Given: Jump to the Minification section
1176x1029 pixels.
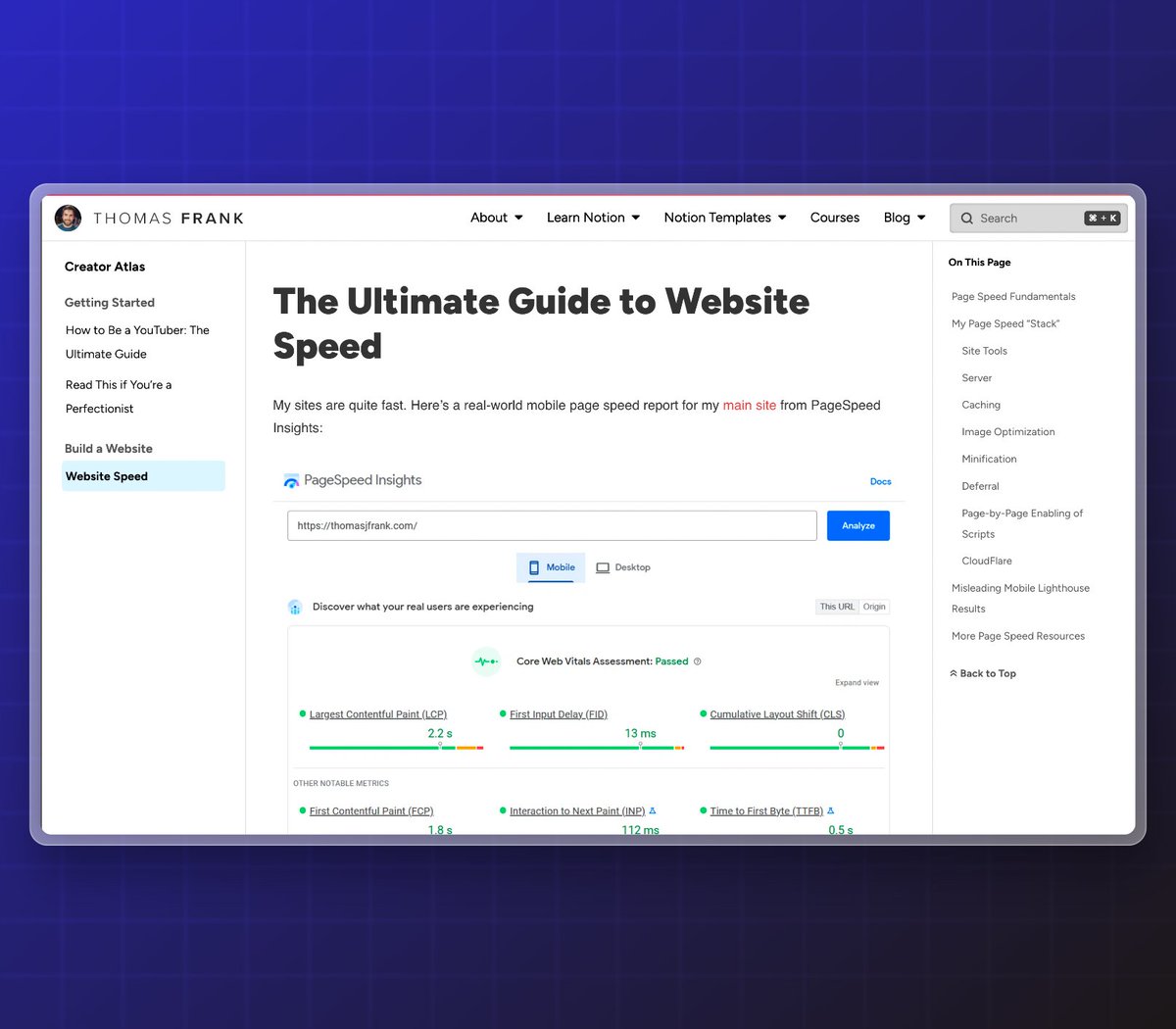Looking at the screenshot, I should [x=989, y=459].
